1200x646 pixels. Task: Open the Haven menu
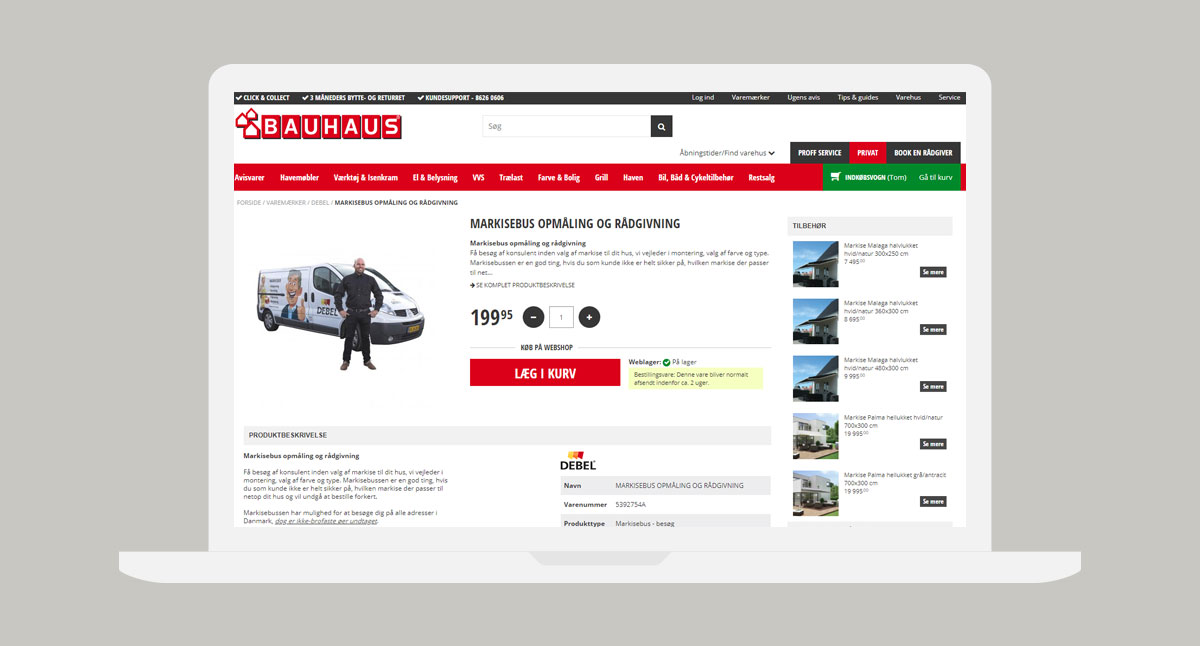(x=633, y=177)
